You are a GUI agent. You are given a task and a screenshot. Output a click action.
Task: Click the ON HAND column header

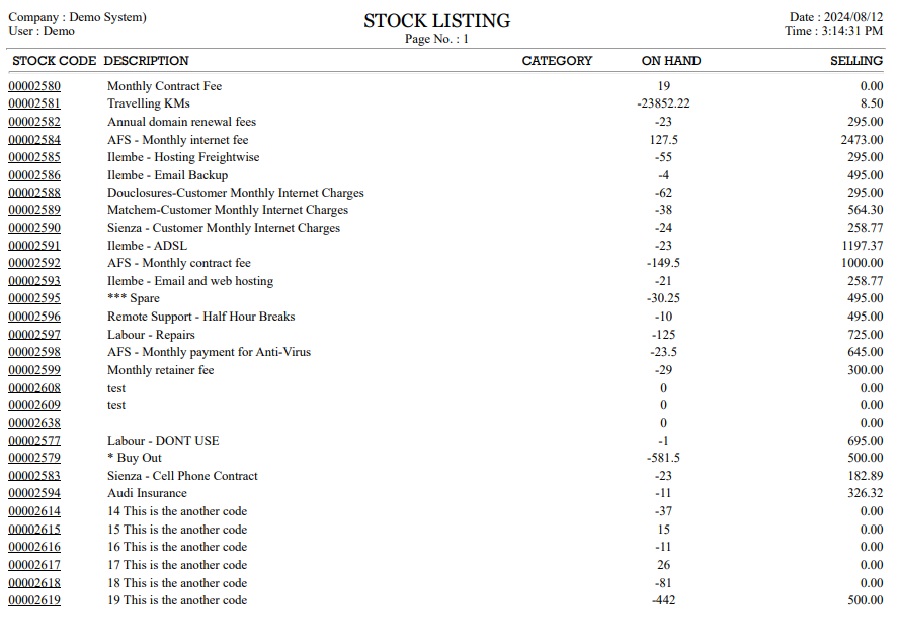click(x=671, y=61)
